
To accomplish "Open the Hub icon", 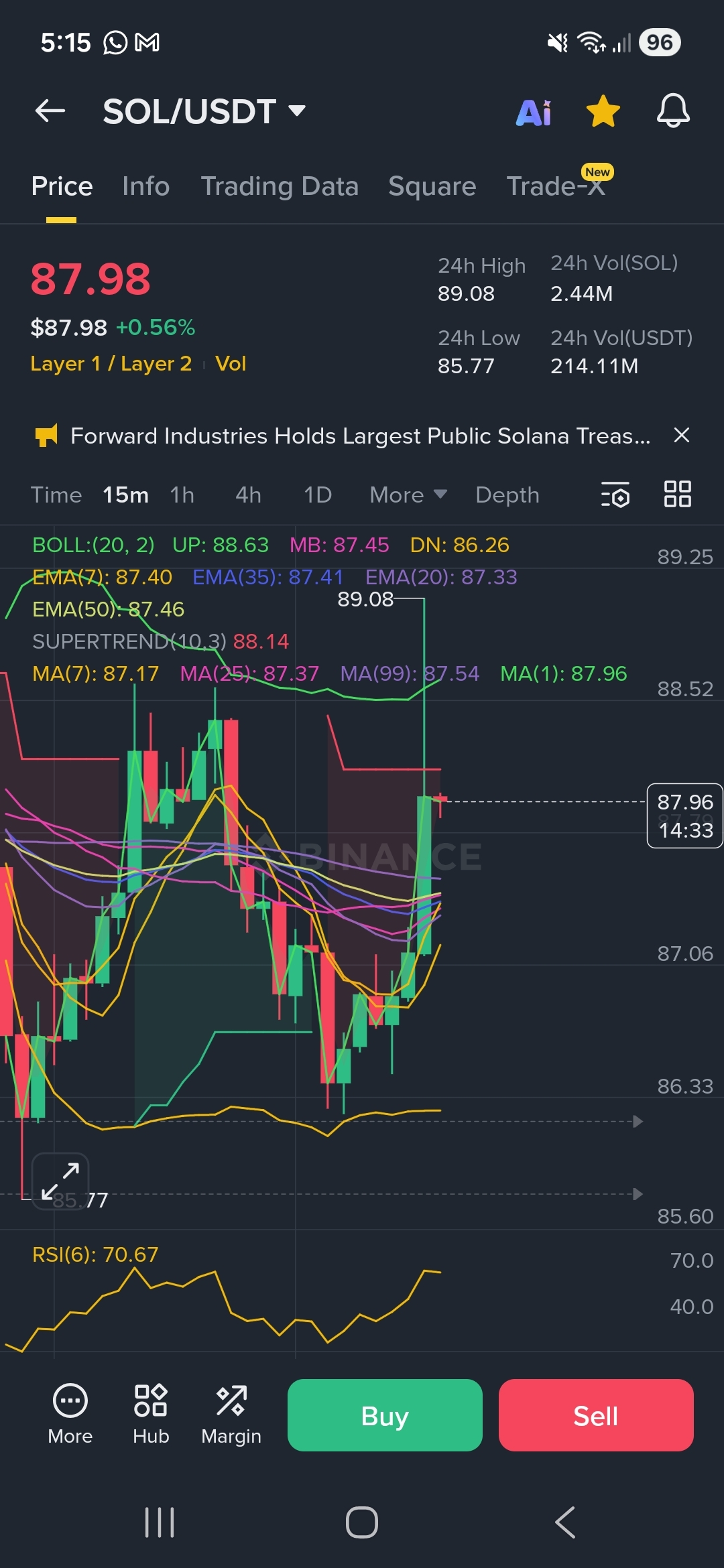I will pyautogui.click(x=151, y=1414).
